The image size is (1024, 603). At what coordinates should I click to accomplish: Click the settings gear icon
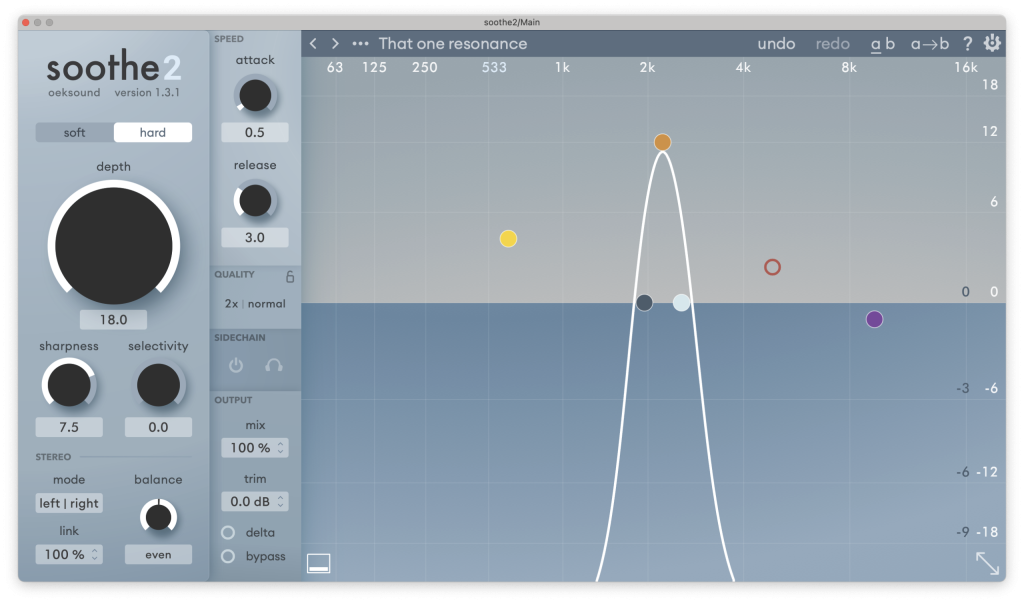(992, 43)
